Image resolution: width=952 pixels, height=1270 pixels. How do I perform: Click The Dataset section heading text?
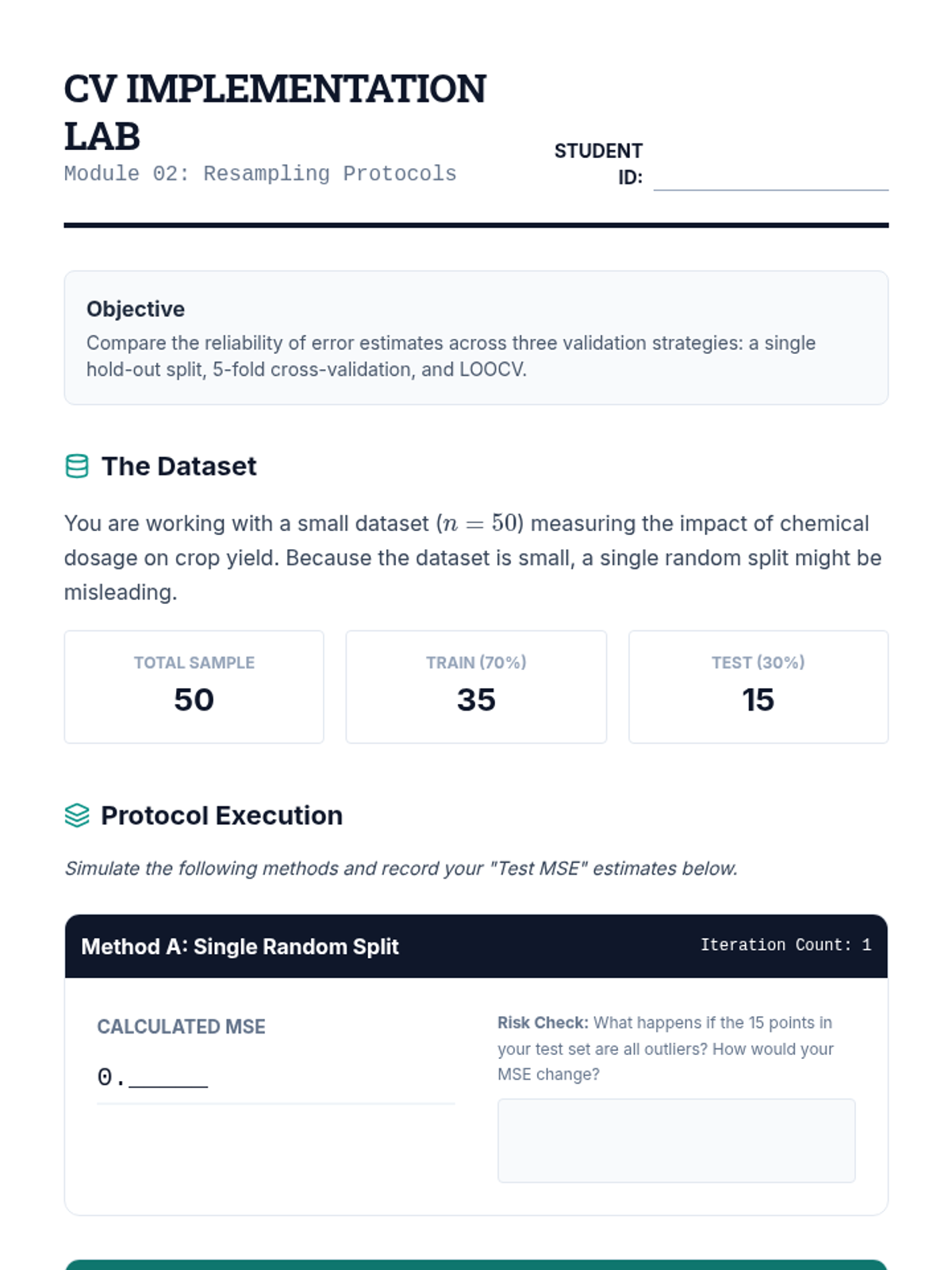click(178, 466)
